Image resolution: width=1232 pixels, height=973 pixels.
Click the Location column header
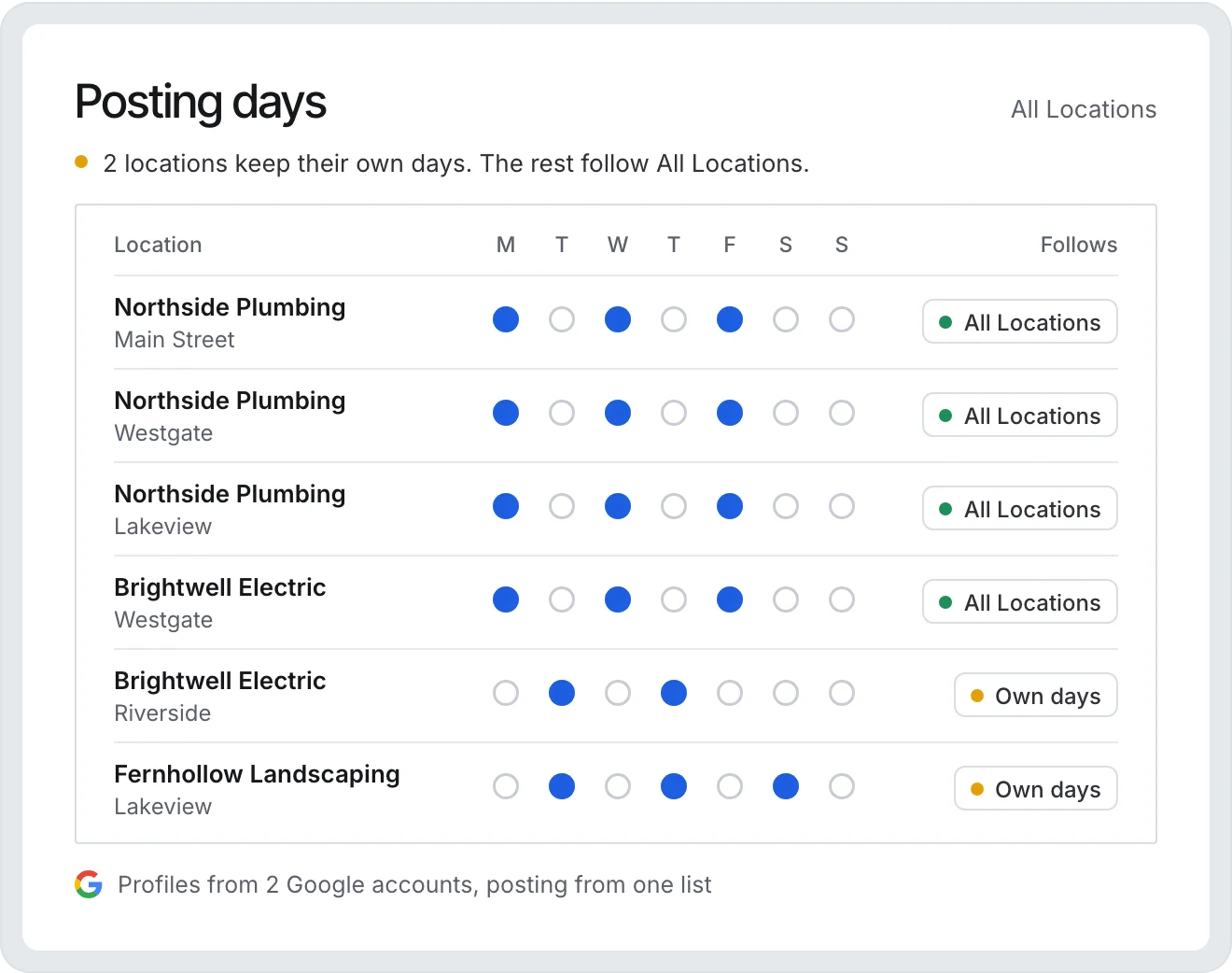pyautogui.click(x=158, y=245)
